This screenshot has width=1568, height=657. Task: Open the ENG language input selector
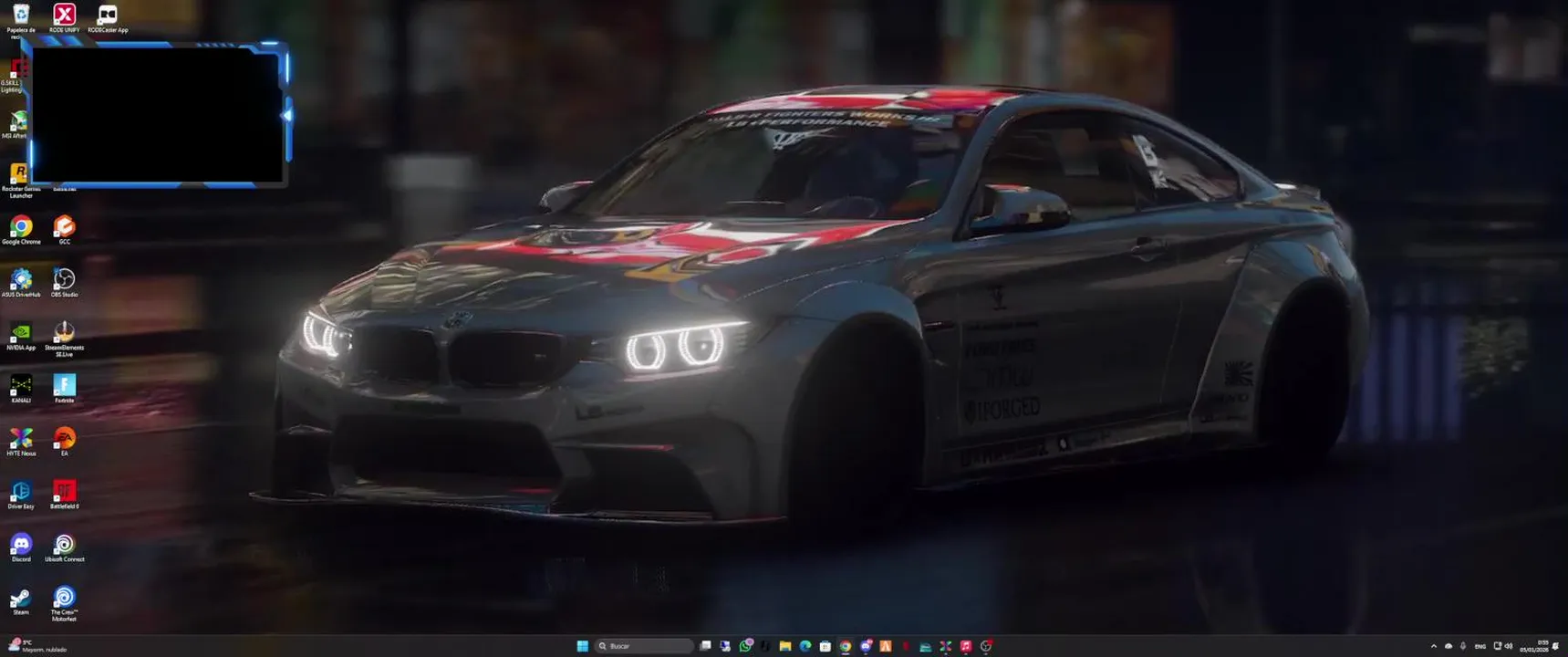[1480, 646]
